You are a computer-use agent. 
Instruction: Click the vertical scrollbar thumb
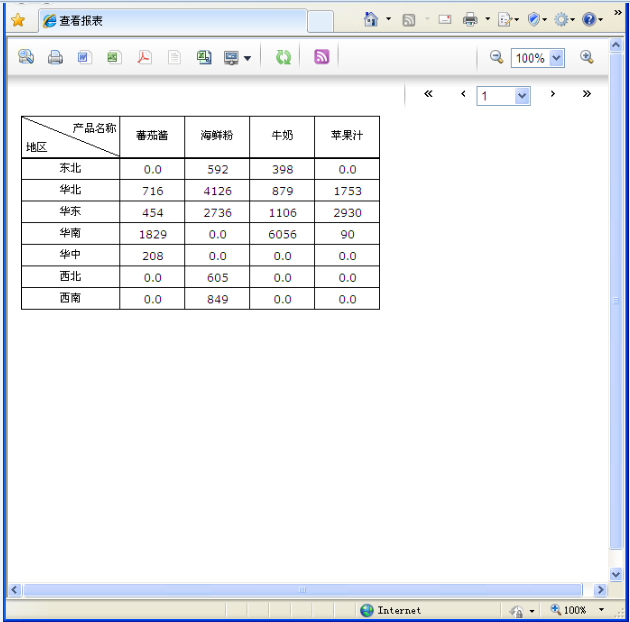(x=616, y=301)
